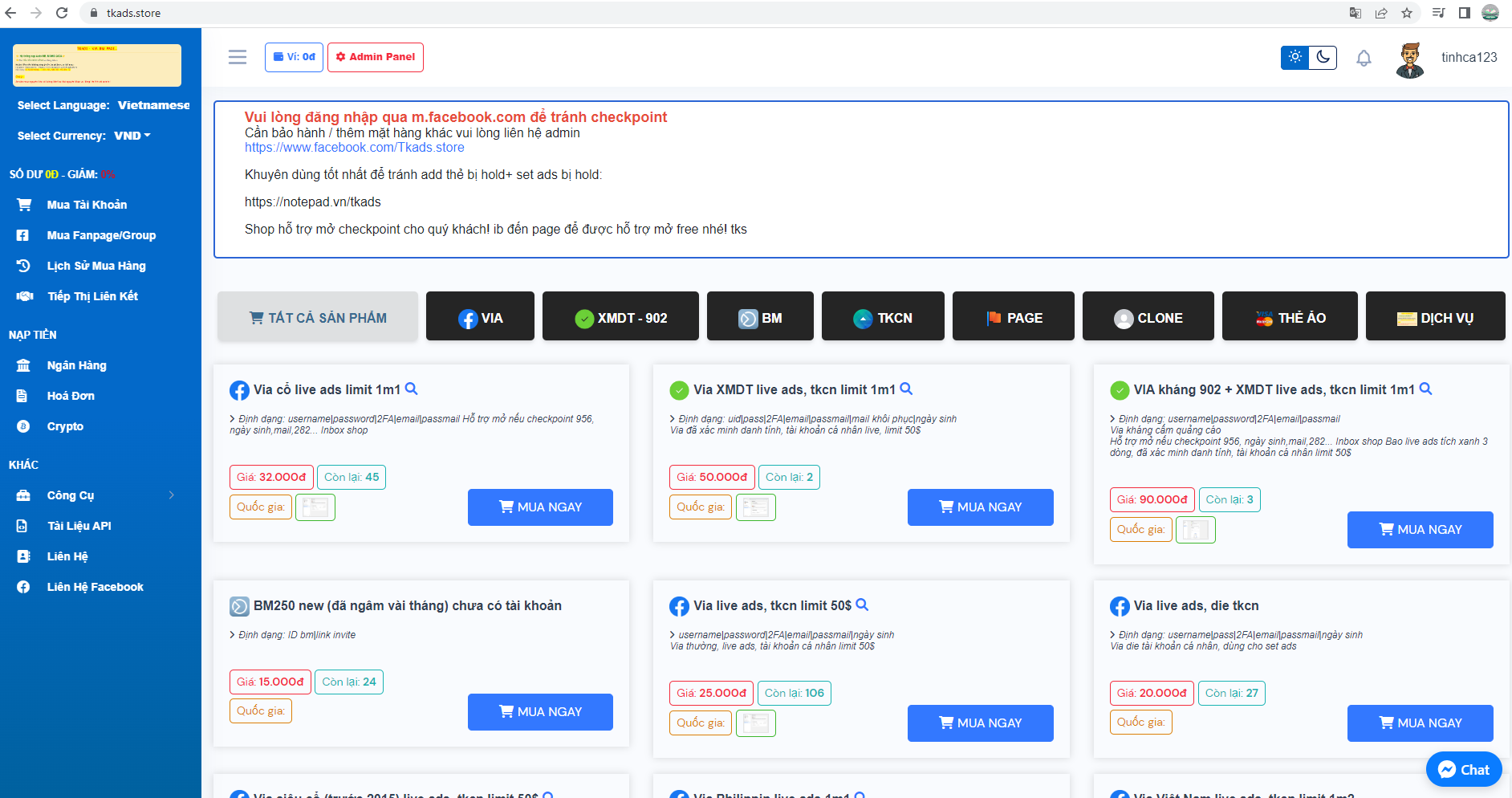
Task: Open Lịch Sử Mua Hàng in sidebar
Action: tap(96, 266)
